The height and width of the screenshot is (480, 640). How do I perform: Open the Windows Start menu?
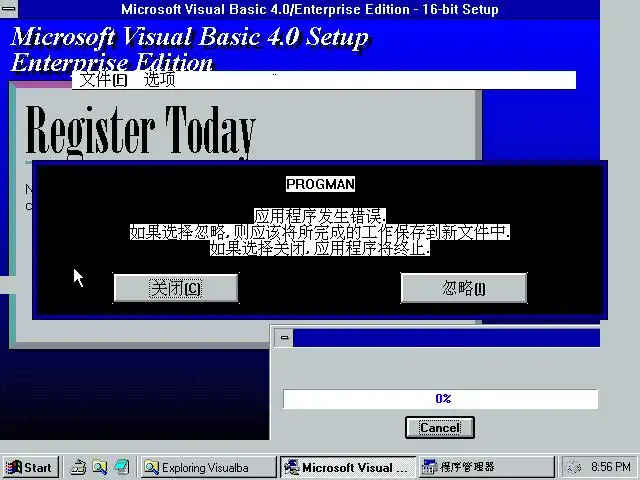29,467
